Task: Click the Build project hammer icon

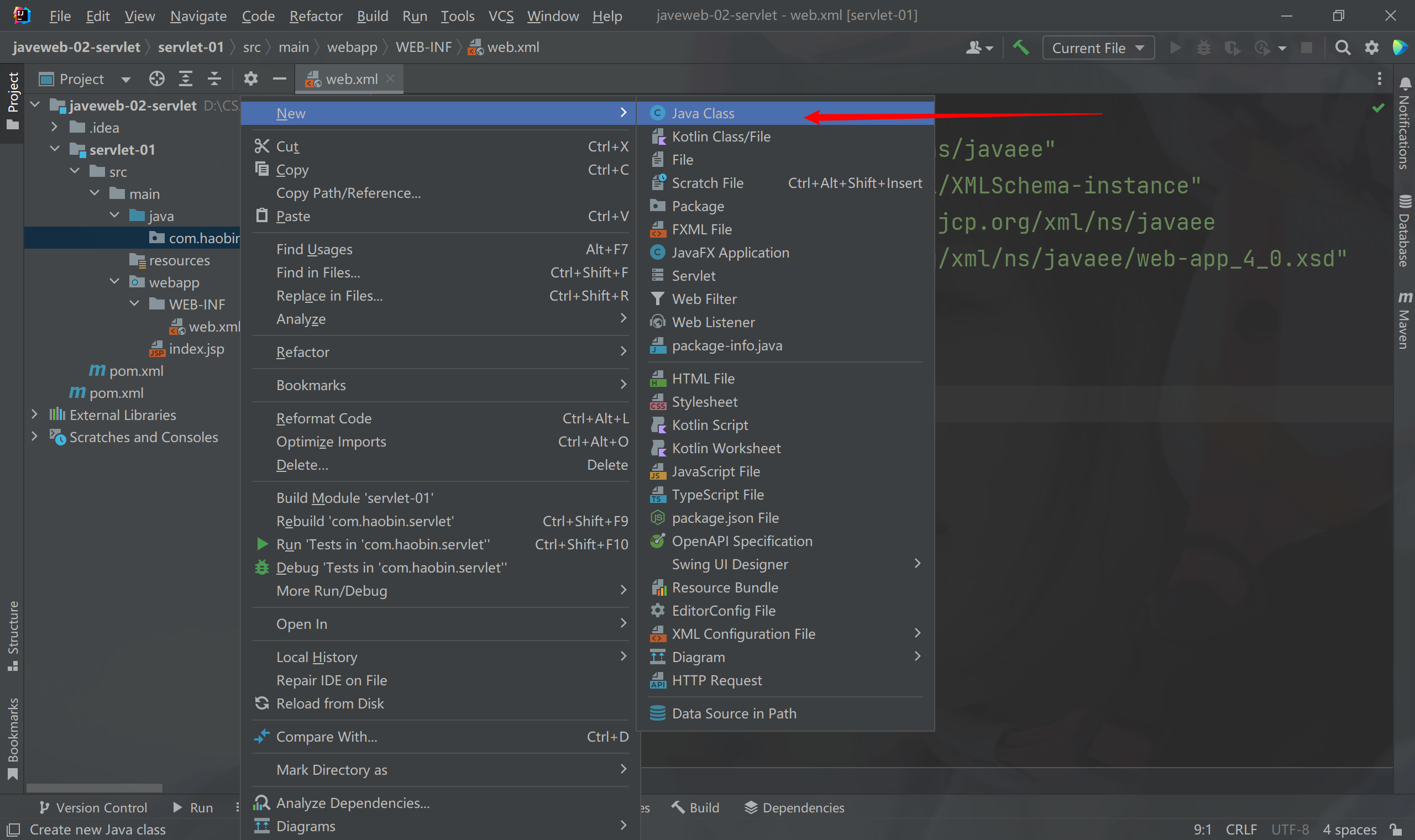Action: pyautogui.click(x=1020, y=48)
